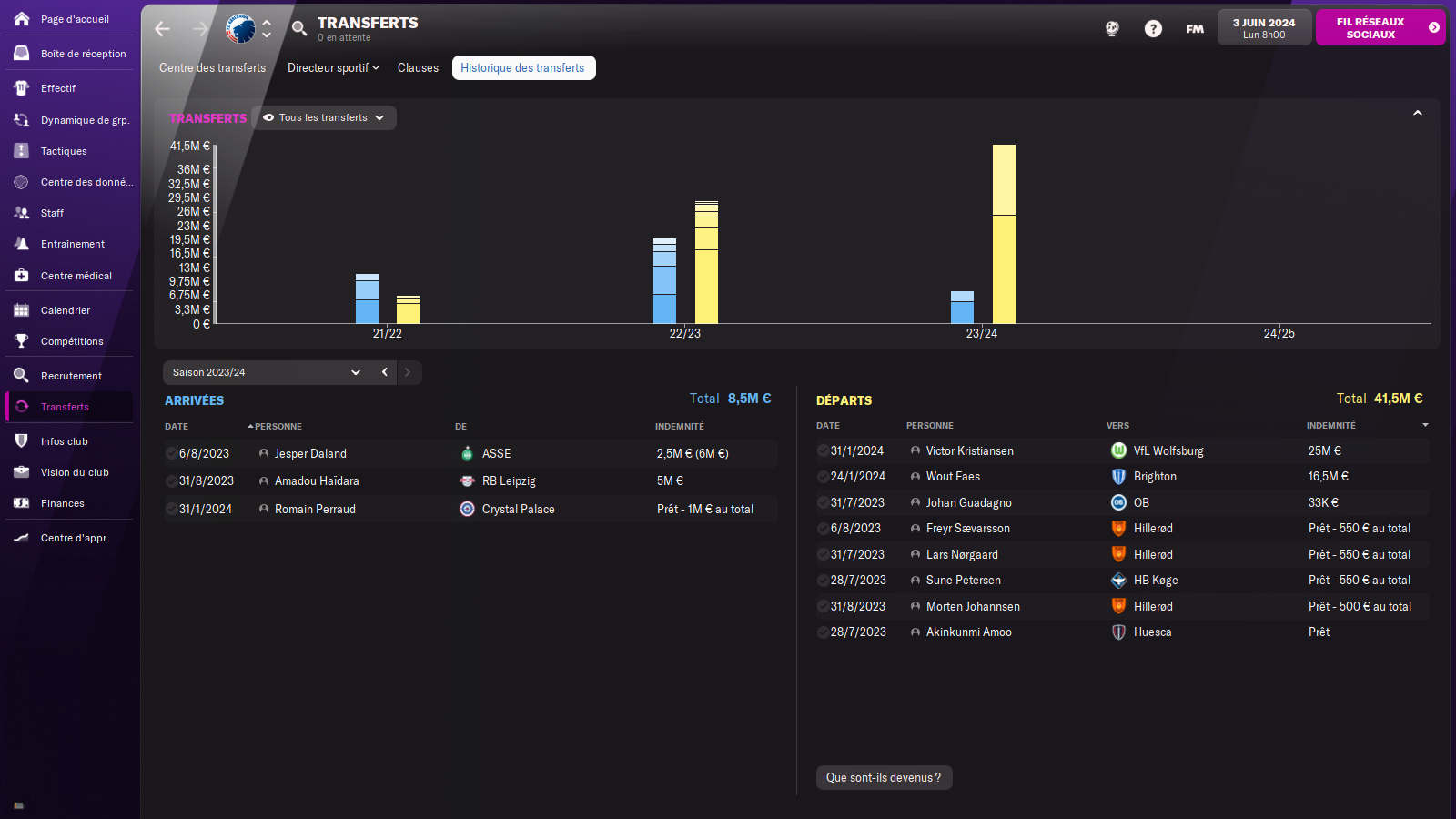Toggle the circle beside Victor Kristiansen transfer
Screen dimensions: 1456x819
click(x=823, y=450)
